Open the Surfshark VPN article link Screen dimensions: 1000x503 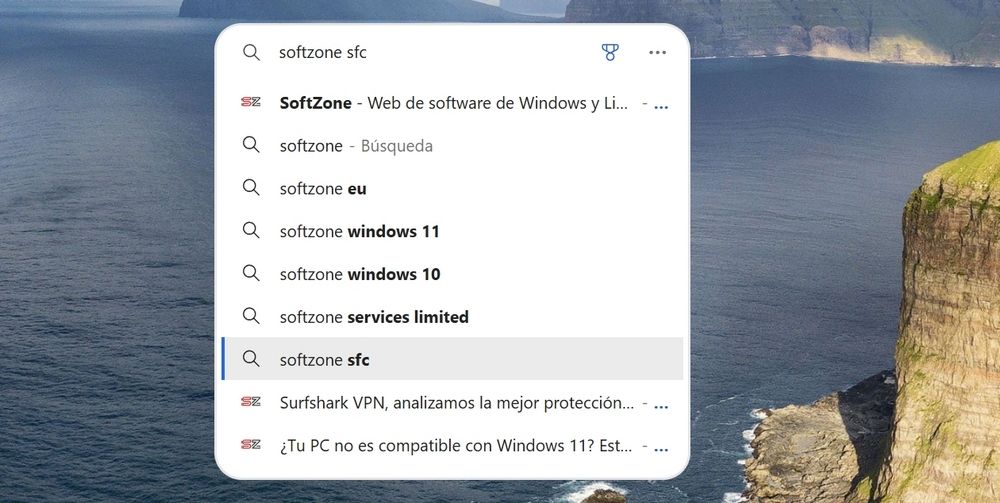click(457, 403)
